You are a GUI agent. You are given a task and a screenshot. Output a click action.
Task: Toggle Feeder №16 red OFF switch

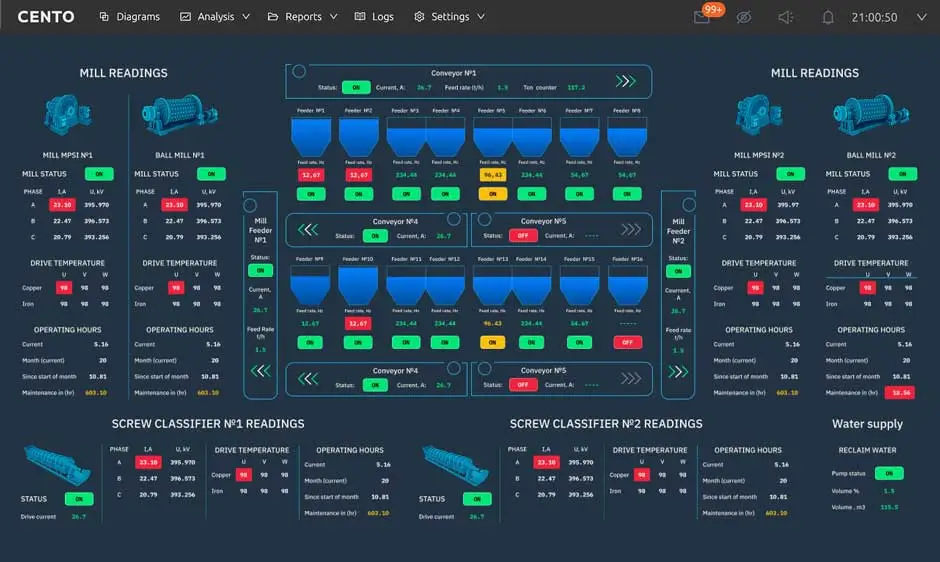pyautogui.click(x=627, y=342)
